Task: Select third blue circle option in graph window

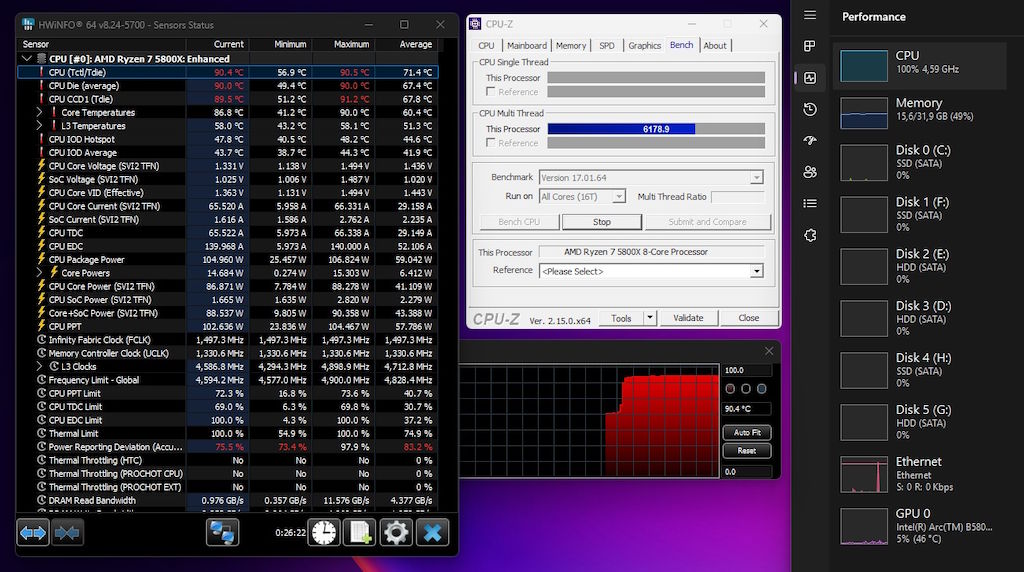Action: 761,389
